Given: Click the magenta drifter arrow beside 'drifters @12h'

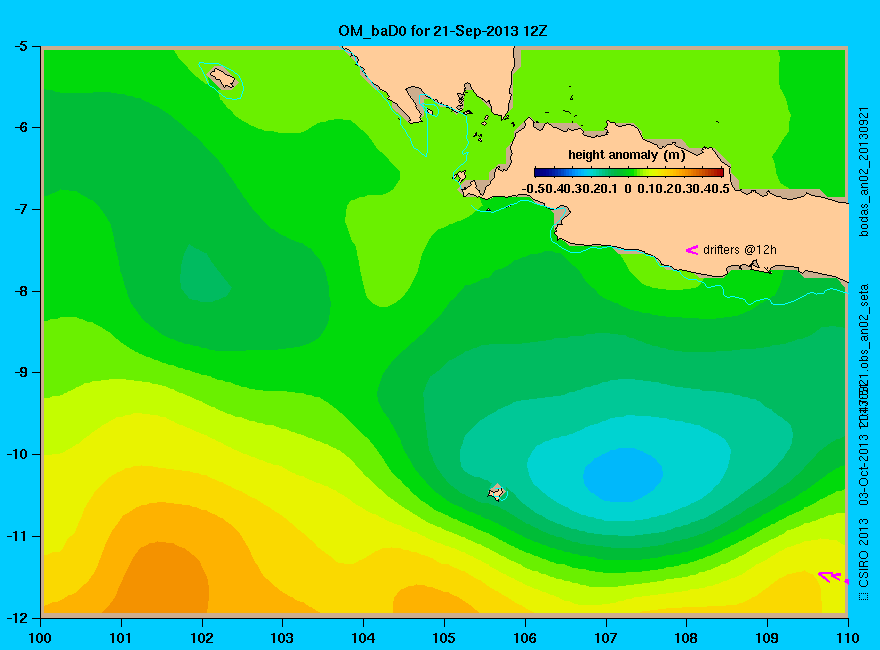Looking at the screenshot, I should tap(692, 250).
